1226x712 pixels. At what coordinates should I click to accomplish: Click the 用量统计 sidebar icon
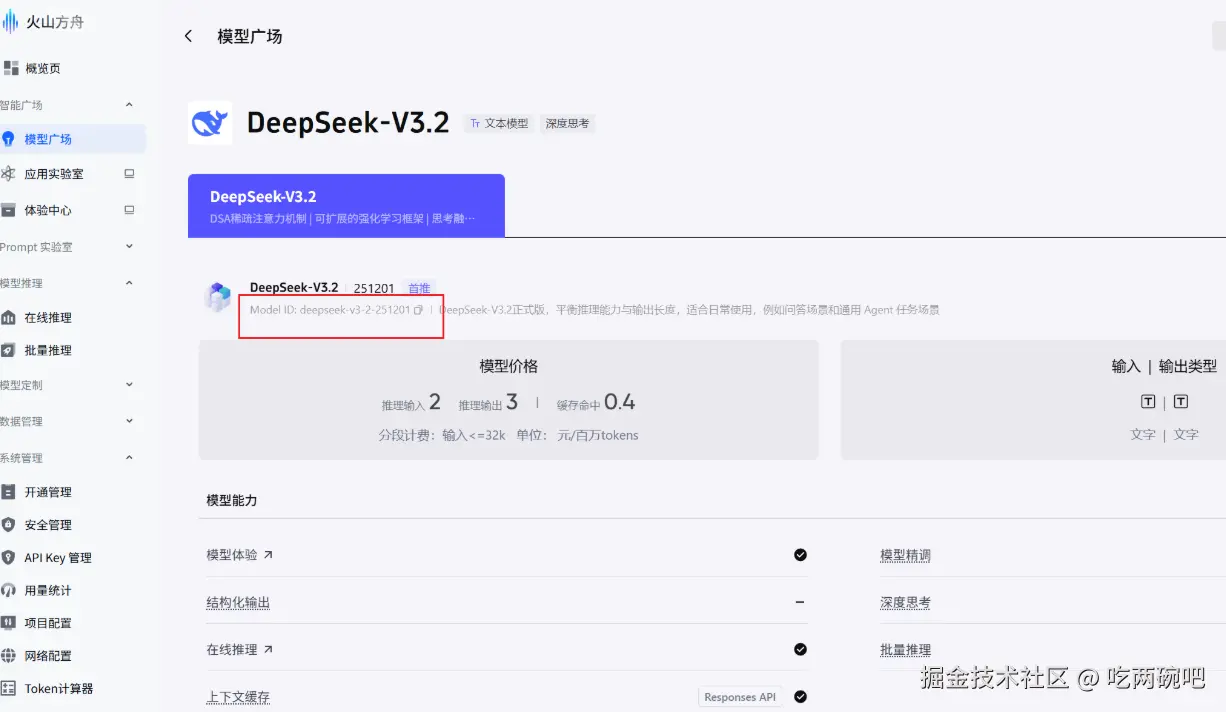[9, 590]
